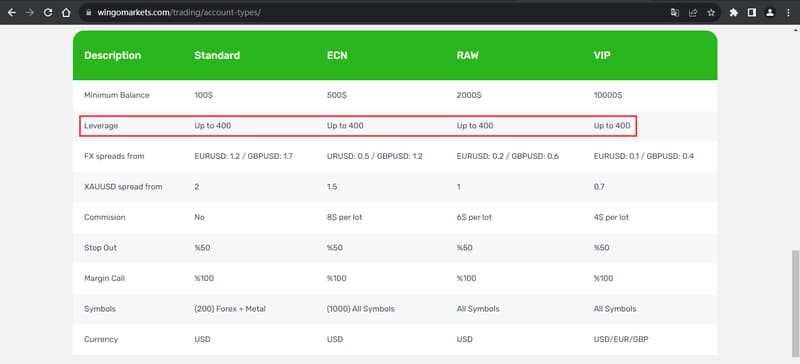Click the 0.7 XAUUSD spread value
The height and width of the screenshot is (364, 800).
tap(599, 187)
